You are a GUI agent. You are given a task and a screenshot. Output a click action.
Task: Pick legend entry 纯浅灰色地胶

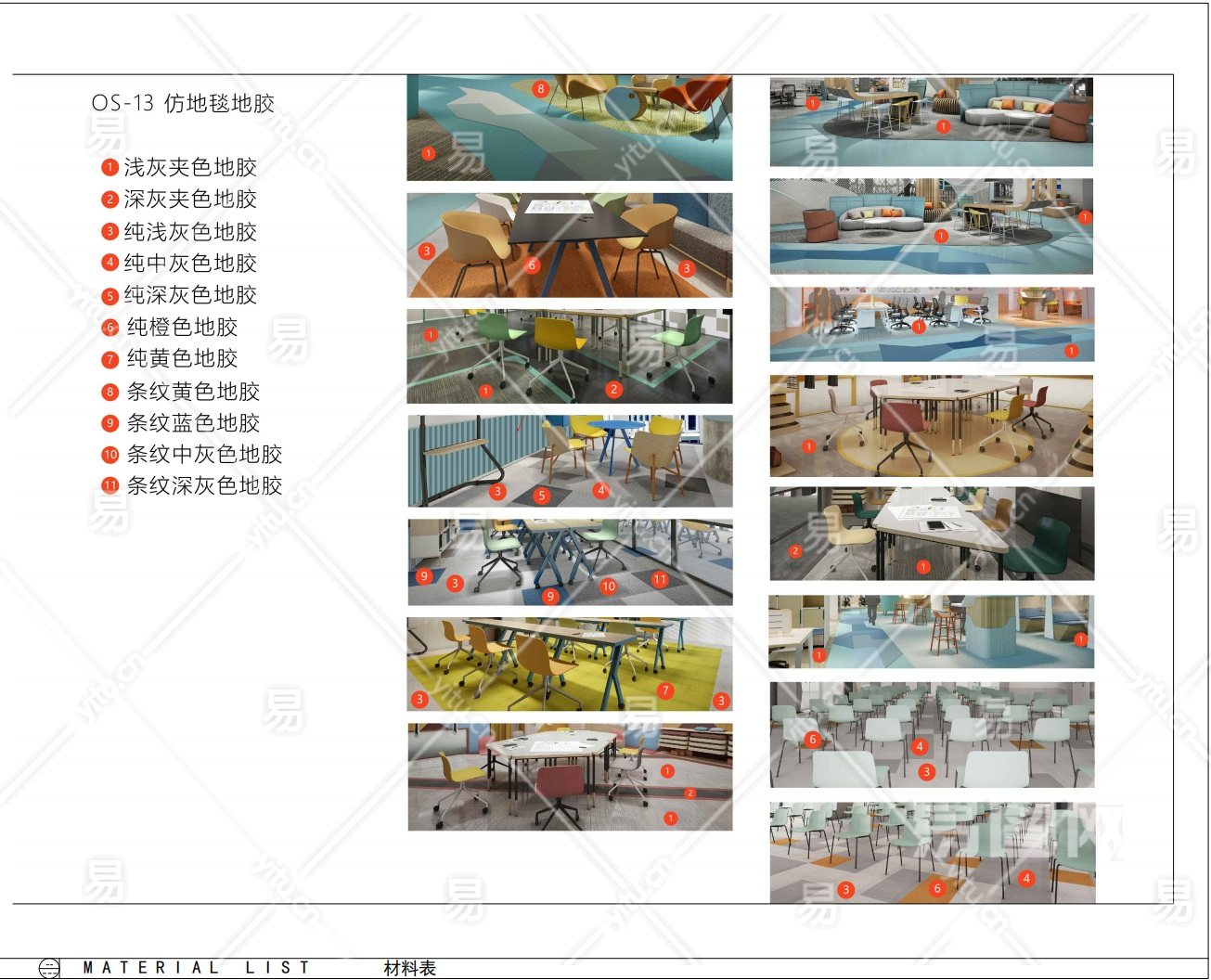click(x=179, y=231)
